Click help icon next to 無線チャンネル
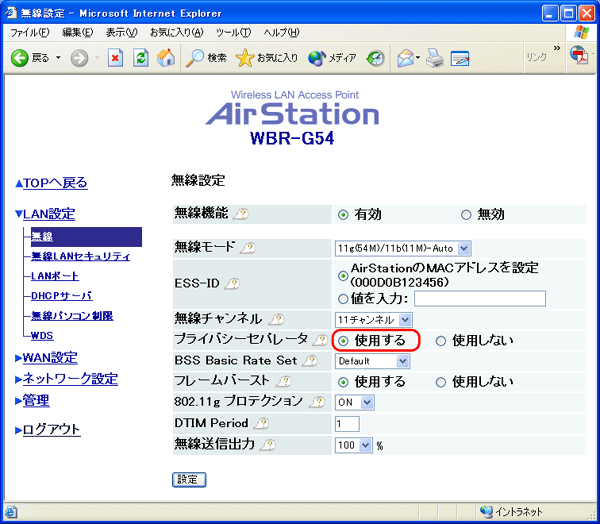 point(276,319)
